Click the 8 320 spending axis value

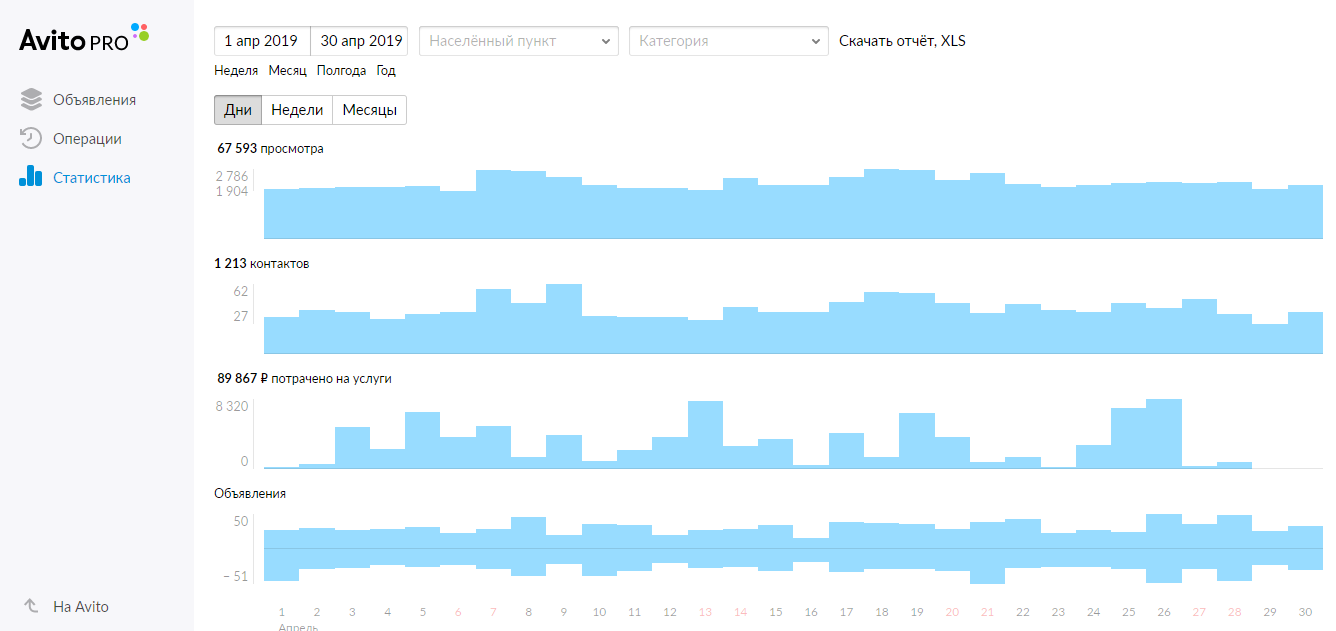pos(232,406)
